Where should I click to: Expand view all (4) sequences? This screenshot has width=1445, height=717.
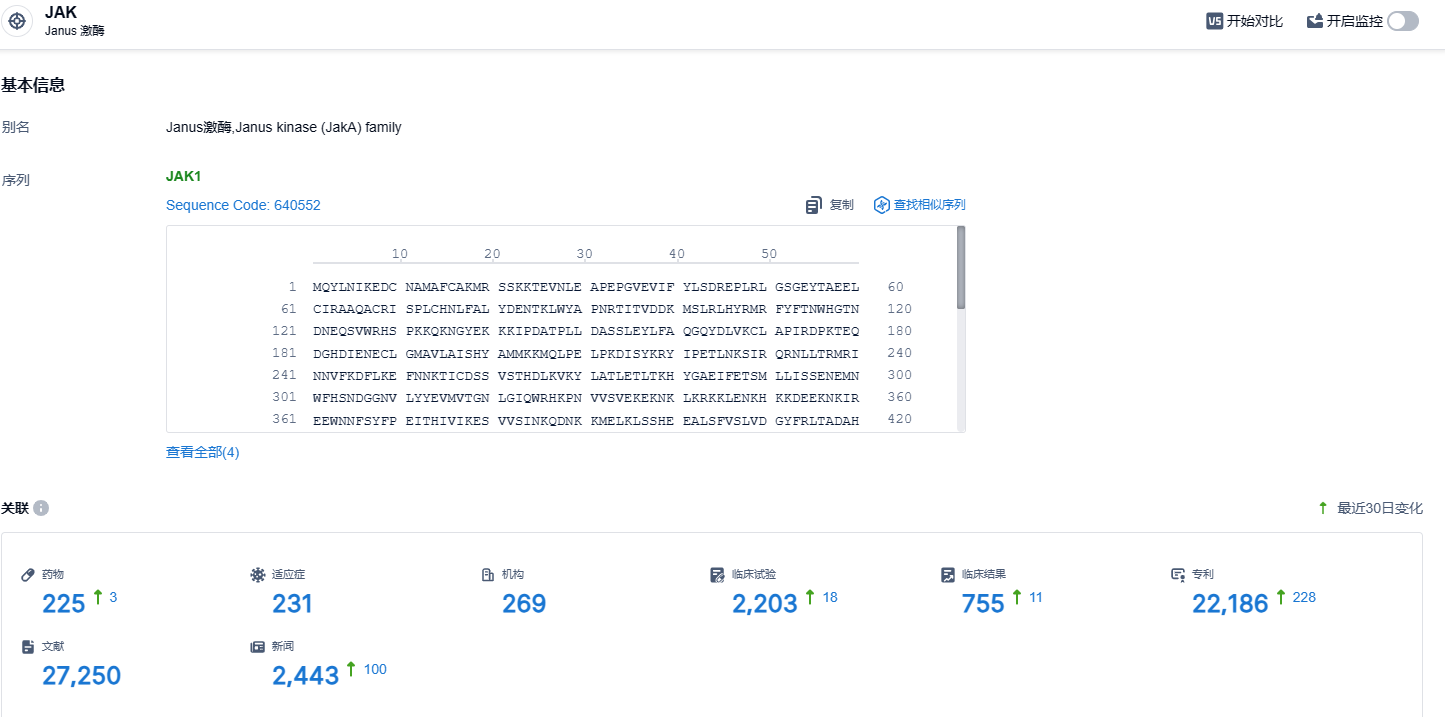tap(203, 452)
